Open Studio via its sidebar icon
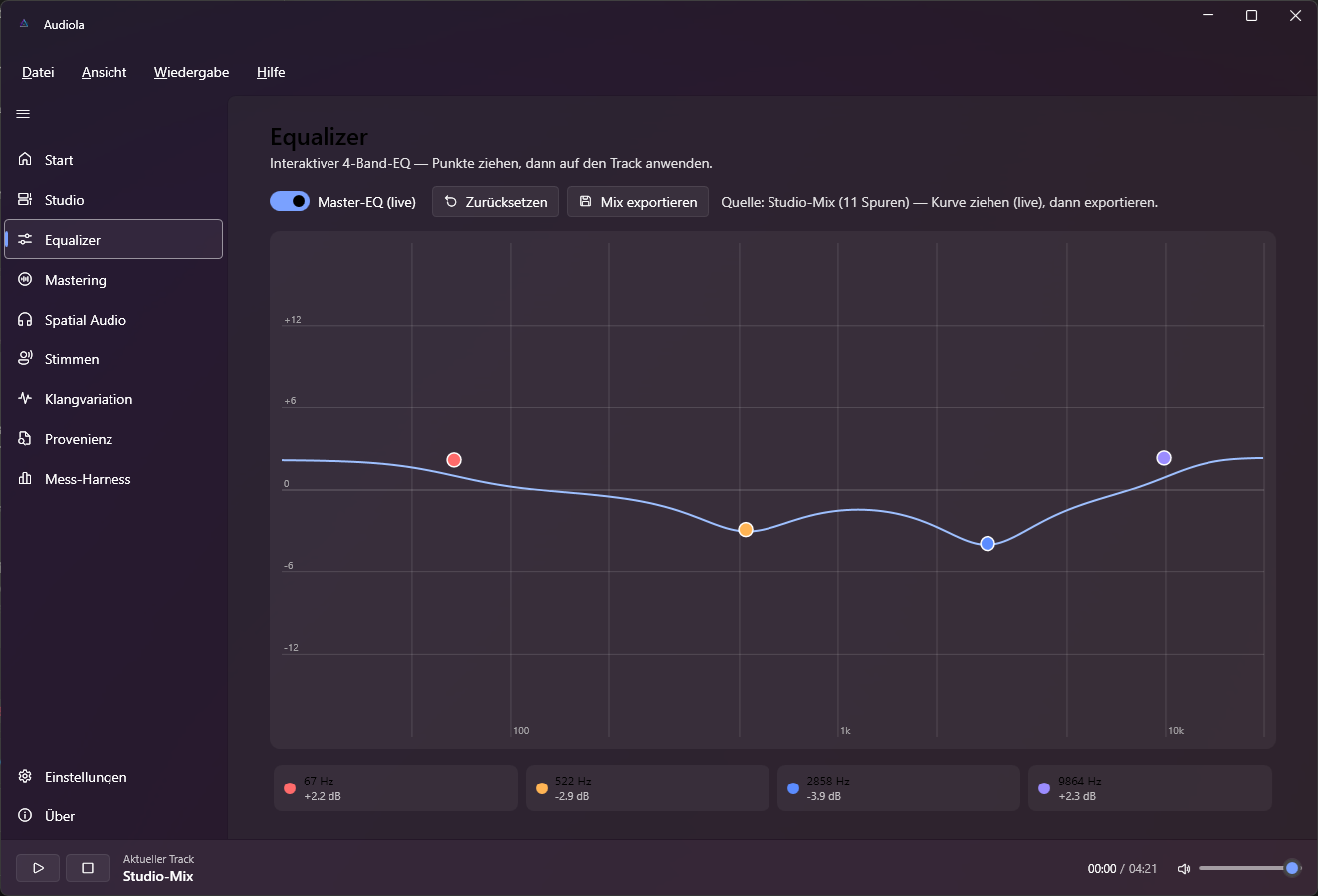This screenshot has height=896, width=1318. pyautogui.click(x=25, y=200)
